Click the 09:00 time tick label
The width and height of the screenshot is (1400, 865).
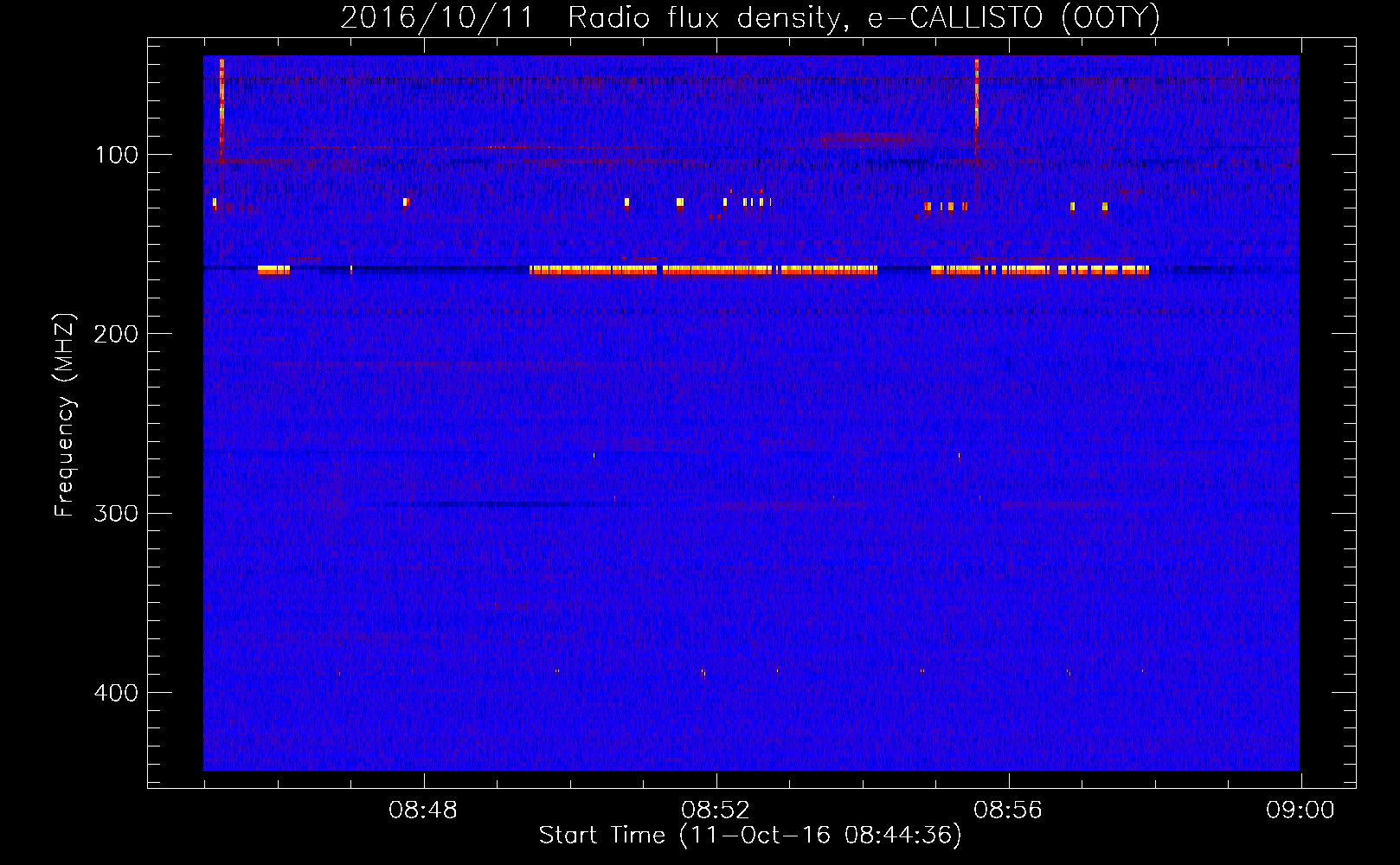[1300, 811]
